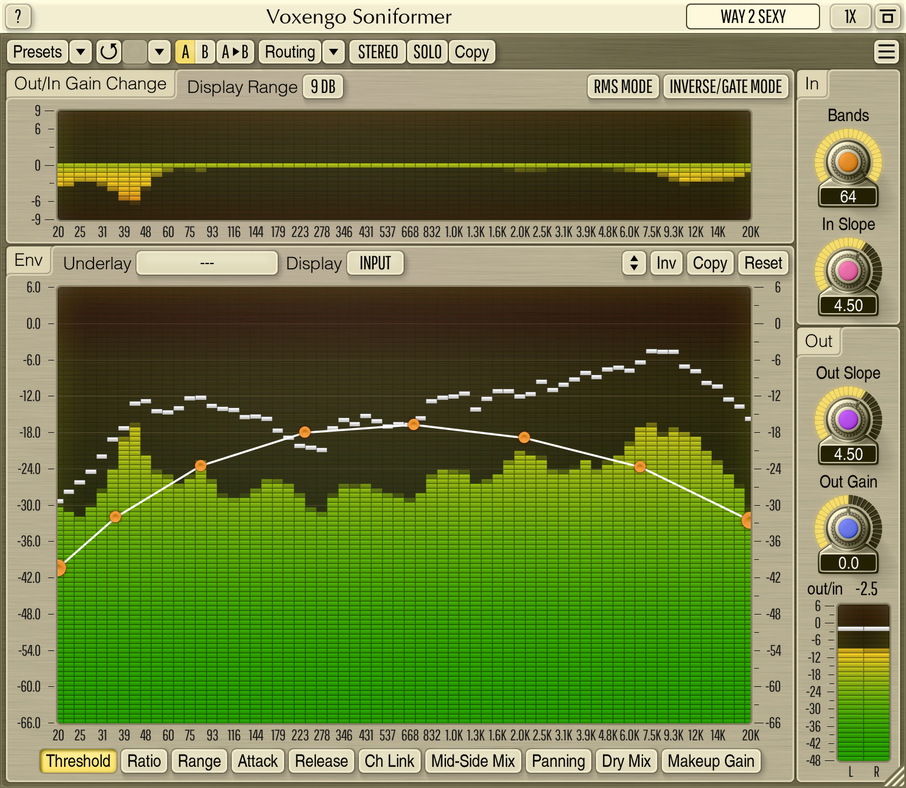The width and height of the screenshot is (906, 788).
Task: Click the 9 DB Display Range selector
Action: pos(324,87)
